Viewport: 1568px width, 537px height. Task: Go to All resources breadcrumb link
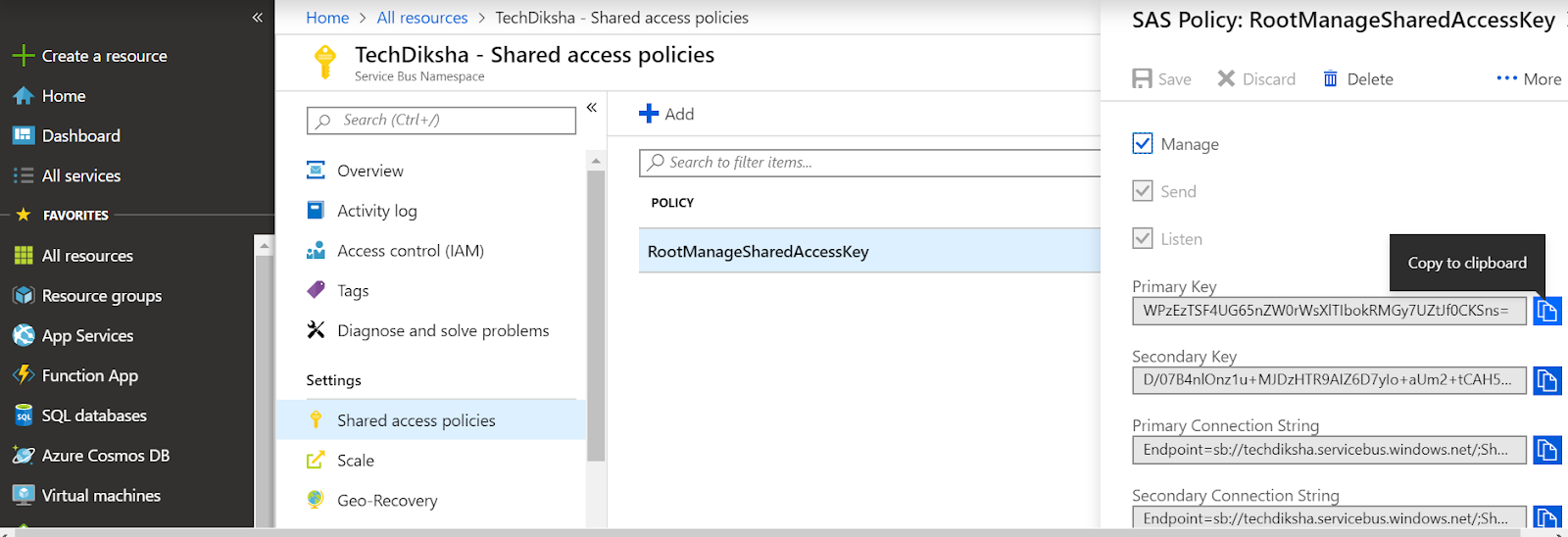pyautogui.click(x=422, y=18)
